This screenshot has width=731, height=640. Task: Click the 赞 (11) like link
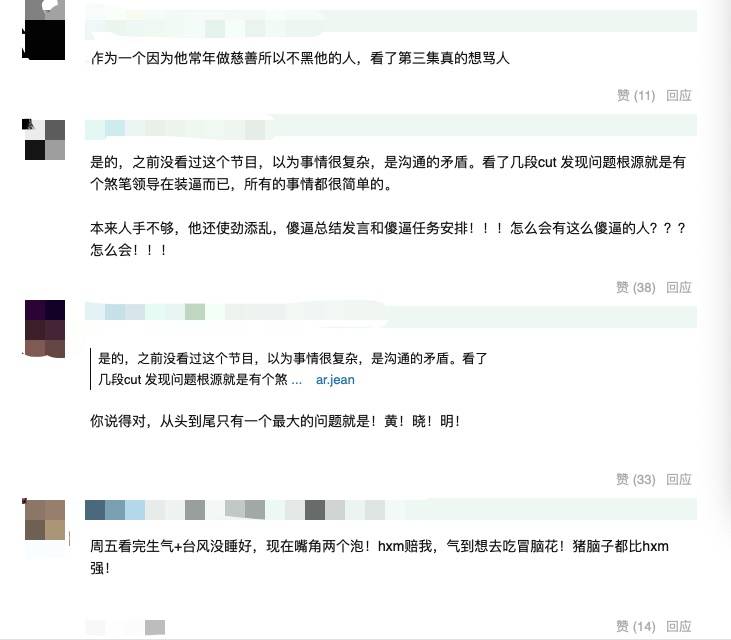tap(635, 96)
